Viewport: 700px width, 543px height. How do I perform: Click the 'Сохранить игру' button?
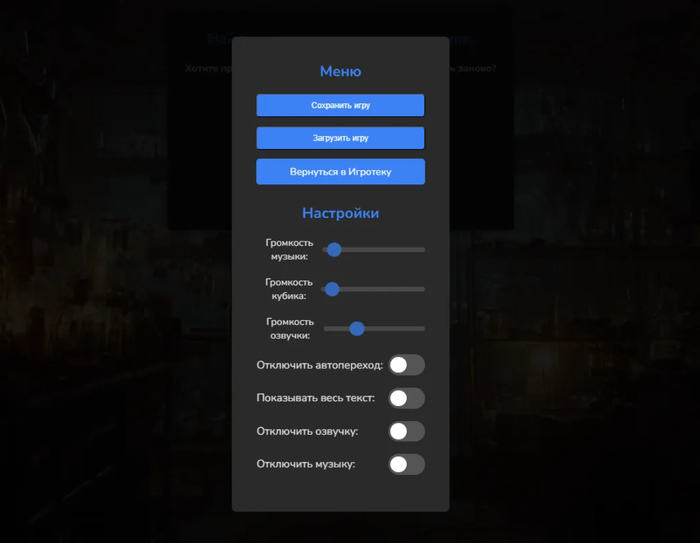point(340,105)
